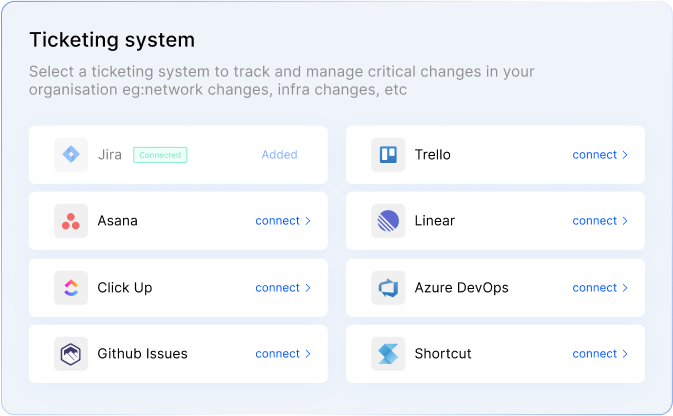The image size is (673, 416).
Task: Connect the Shortcut integration
Action: coord(600,354)
